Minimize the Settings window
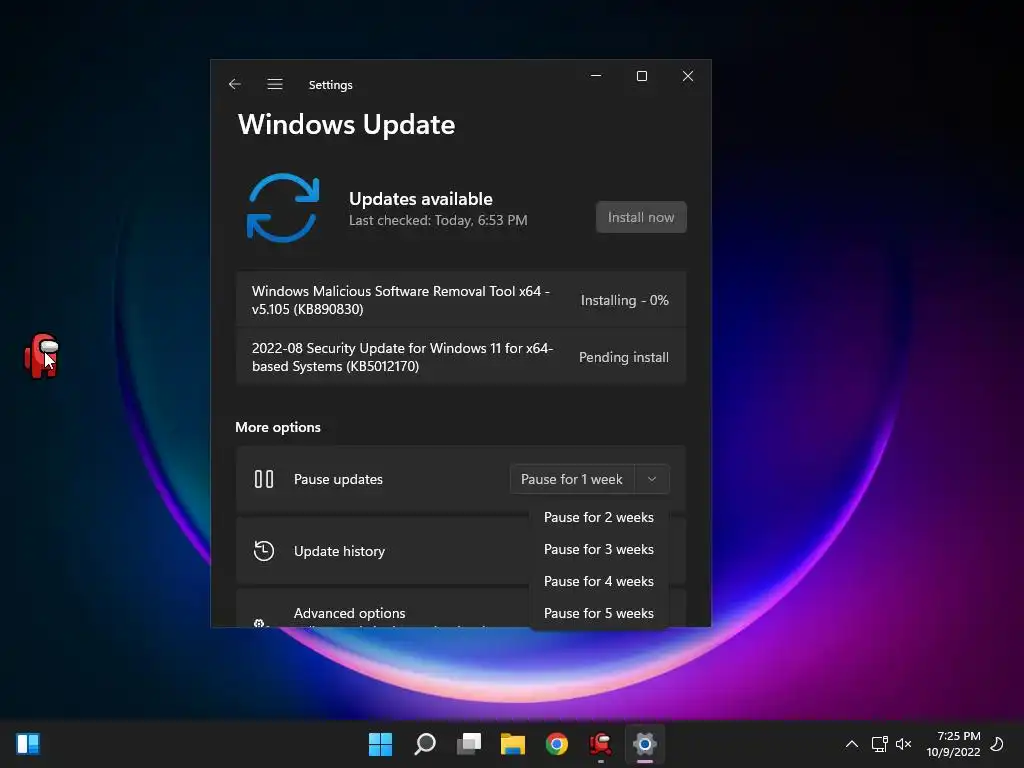 point(596,76)
